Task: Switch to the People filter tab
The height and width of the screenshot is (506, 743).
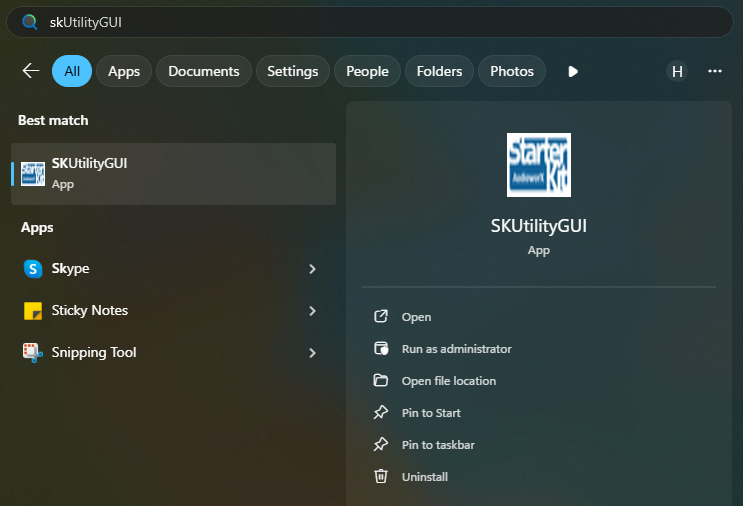Action: [367, 71]
